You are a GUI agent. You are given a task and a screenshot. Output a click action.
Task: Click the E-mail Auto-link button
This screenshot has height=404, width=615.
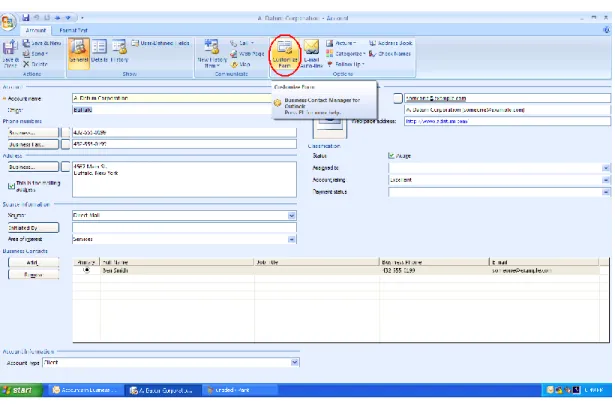[311, 54]
